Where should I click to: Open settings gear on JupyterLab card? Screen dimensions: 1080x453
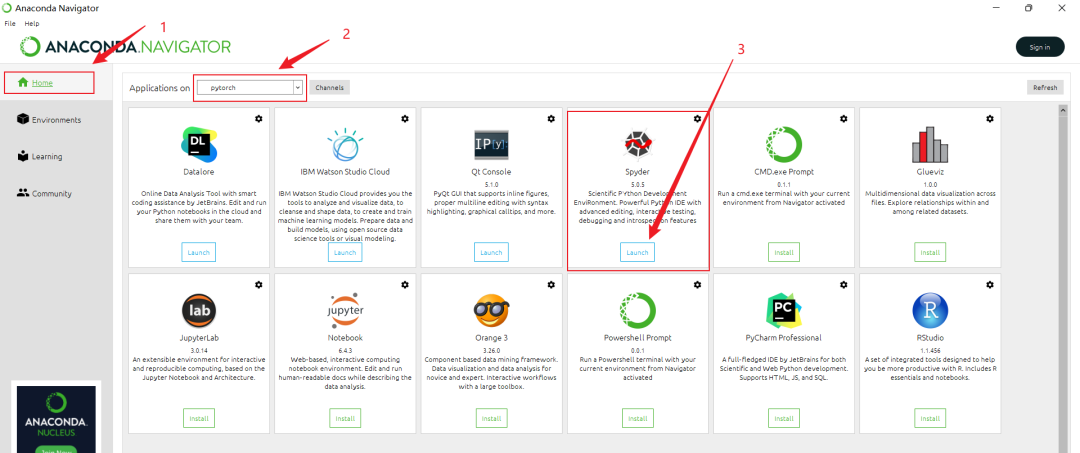[258, 284]
